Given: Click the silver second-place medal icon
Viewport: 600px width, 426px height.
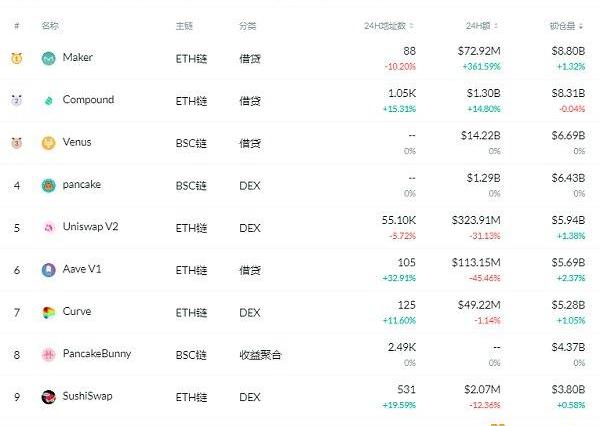Looking at the screenshot, I should pos(16,101).
